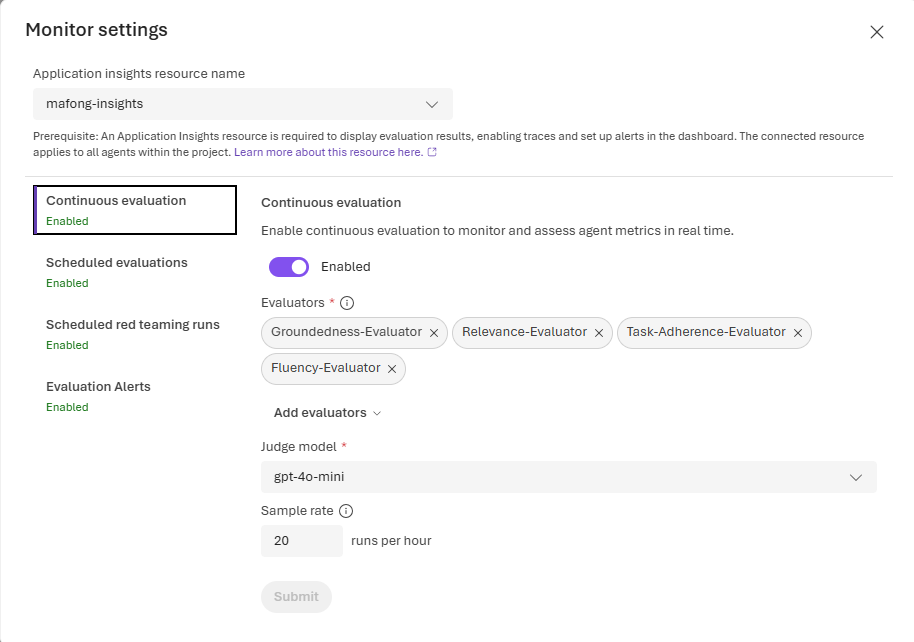The image size is (914, 642).
Task: Open the Judge model dropdown
Action: 569,477
